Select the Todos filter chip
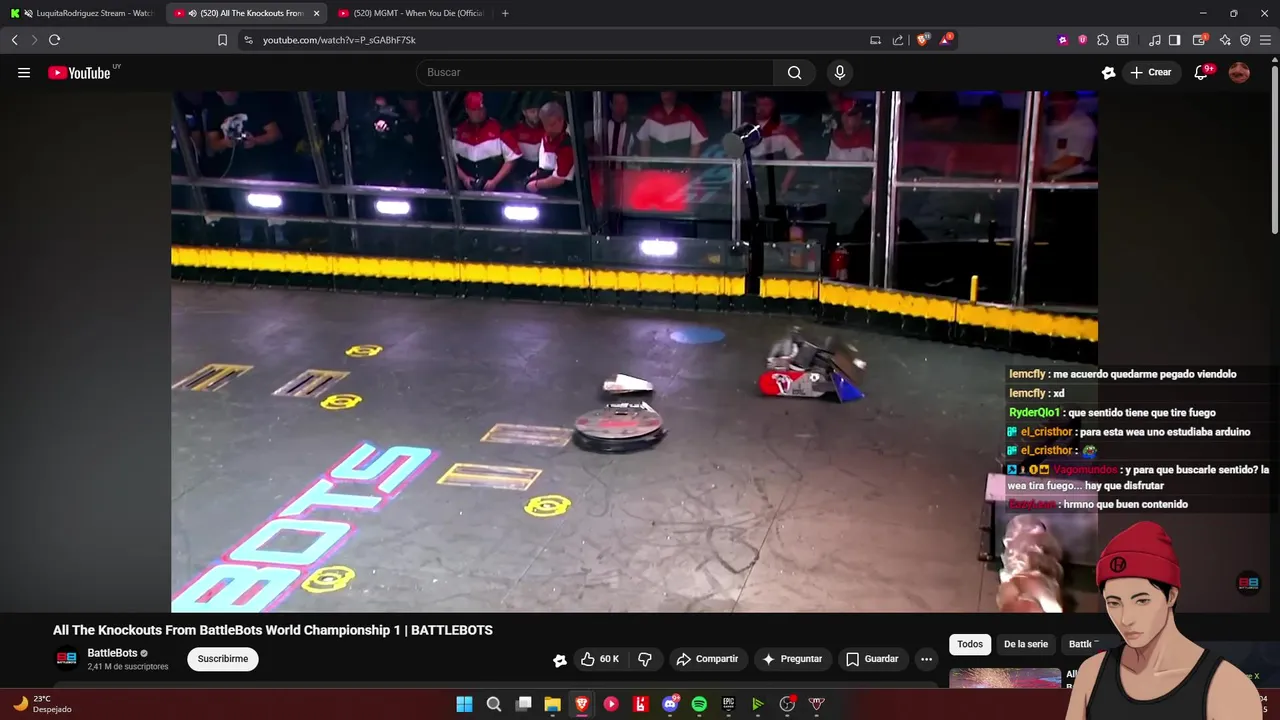Image resolution: width=1280 pixels, height=720 pixels. pos(970,644)
